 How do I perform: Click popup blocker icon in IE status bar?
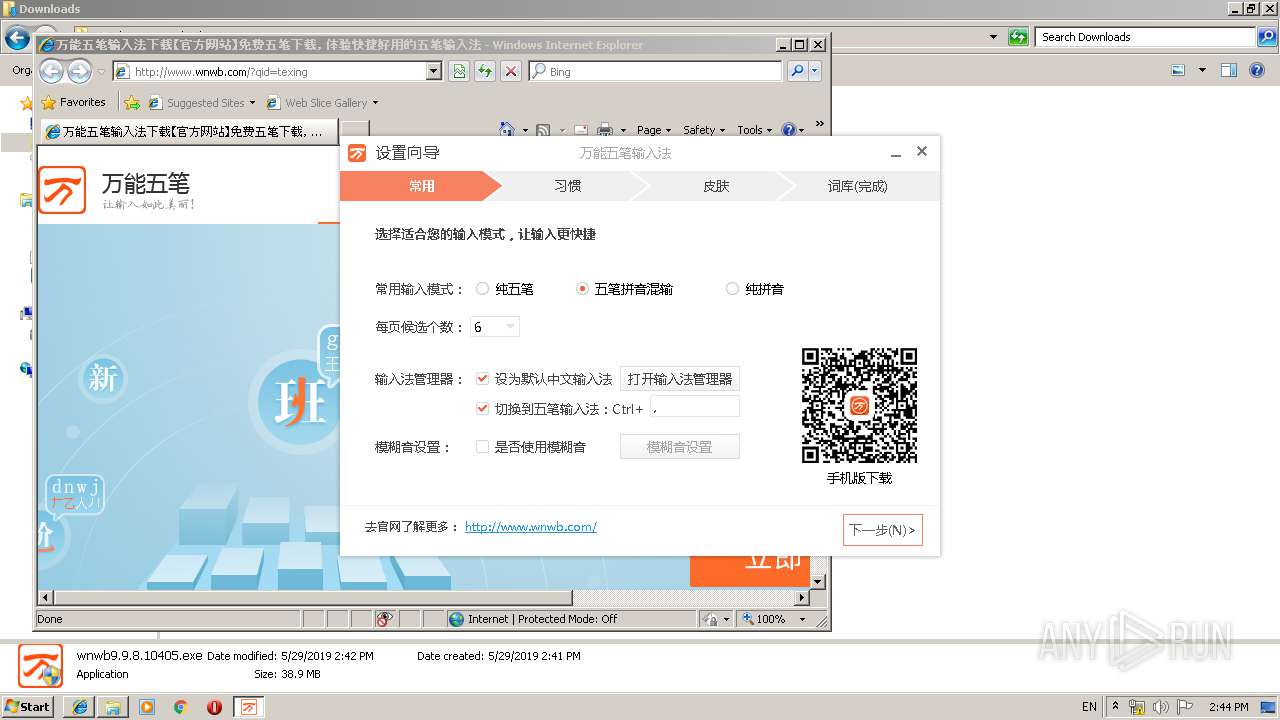click(x=384, y=619)
